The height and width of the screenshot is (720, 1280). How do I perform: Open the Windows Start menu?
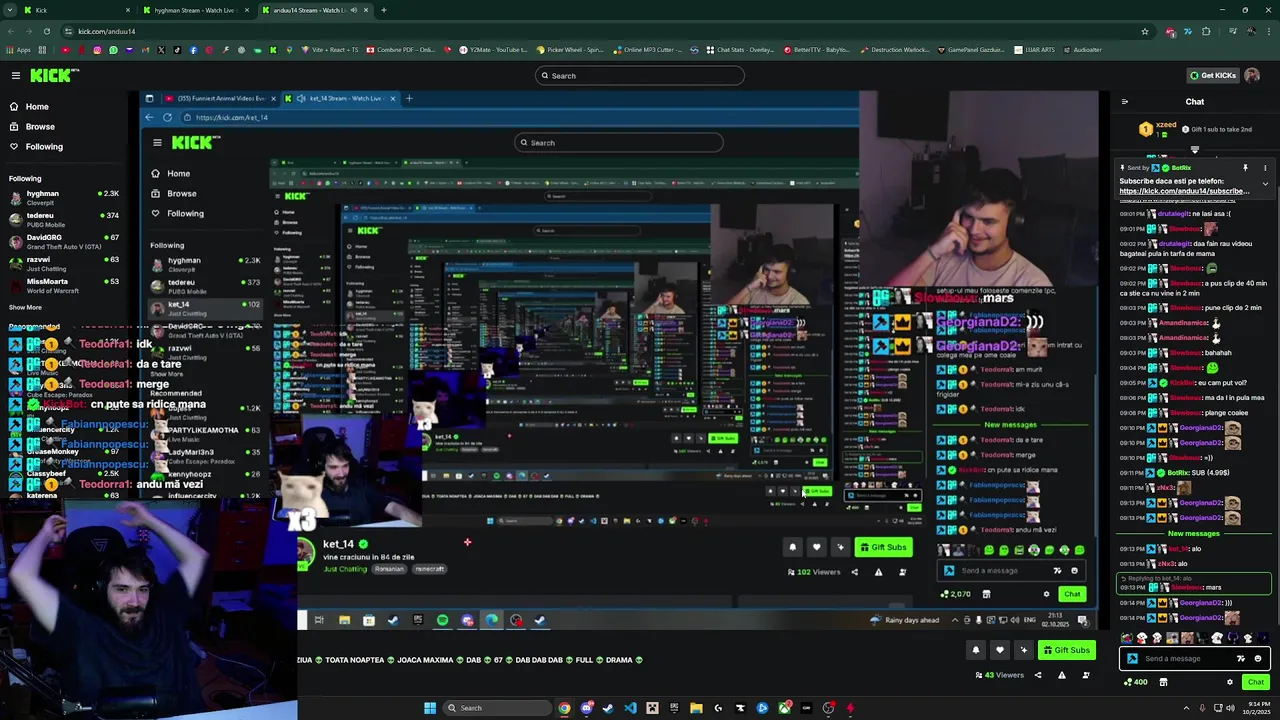point(430,708)
